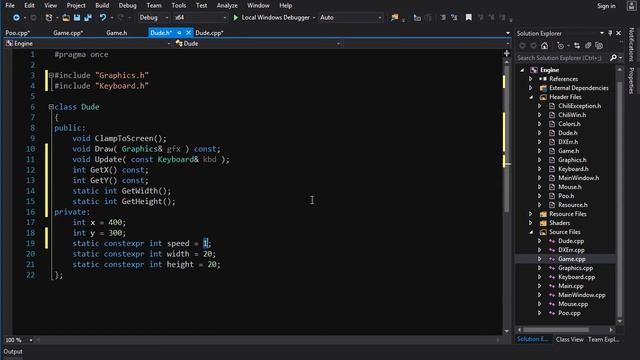Open the Notifications side tab
640x360 pixels.
(632, 45)
